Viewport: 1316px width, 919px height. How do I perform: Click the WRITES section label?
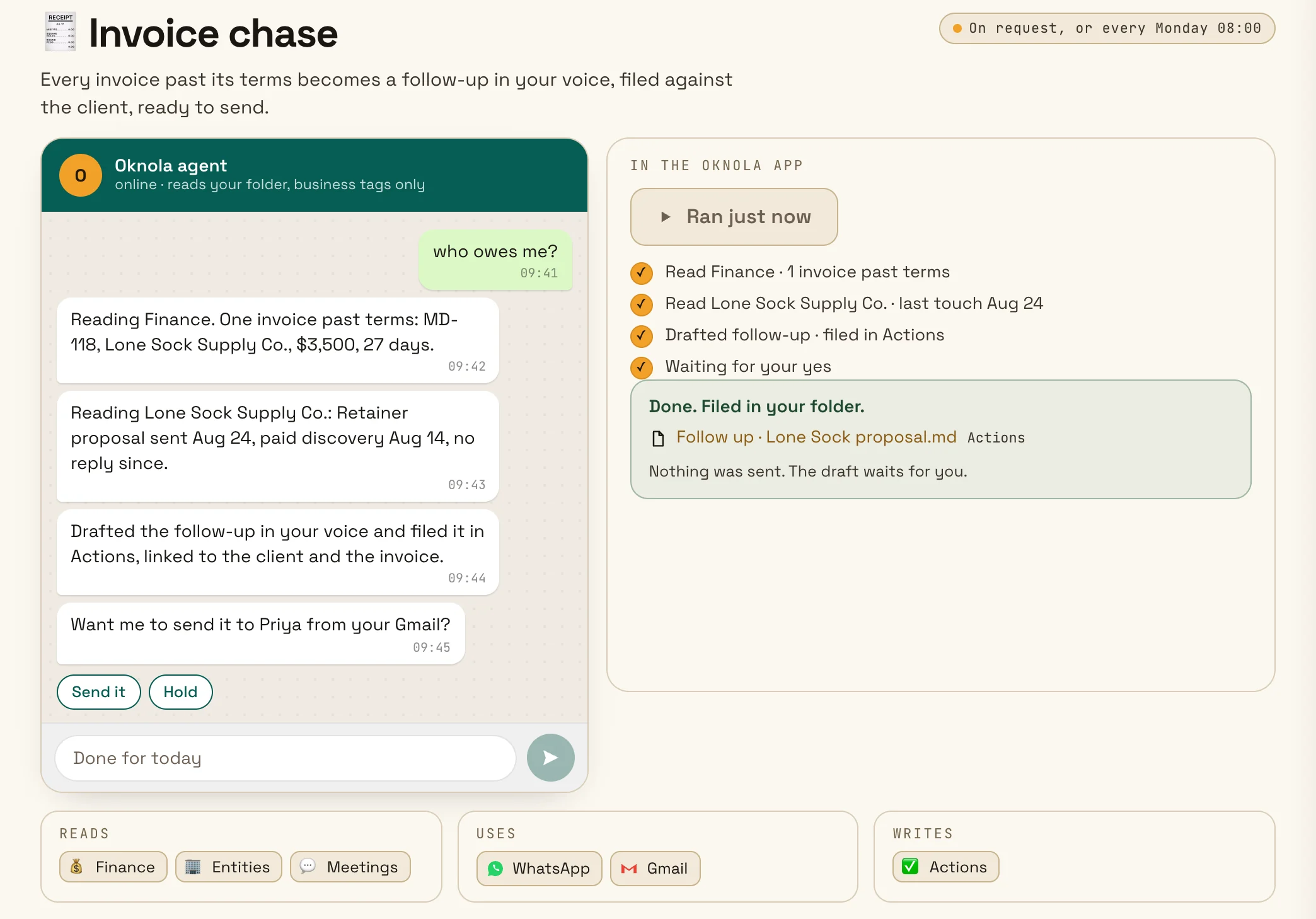pyautogui.click(x=923, y=833)
